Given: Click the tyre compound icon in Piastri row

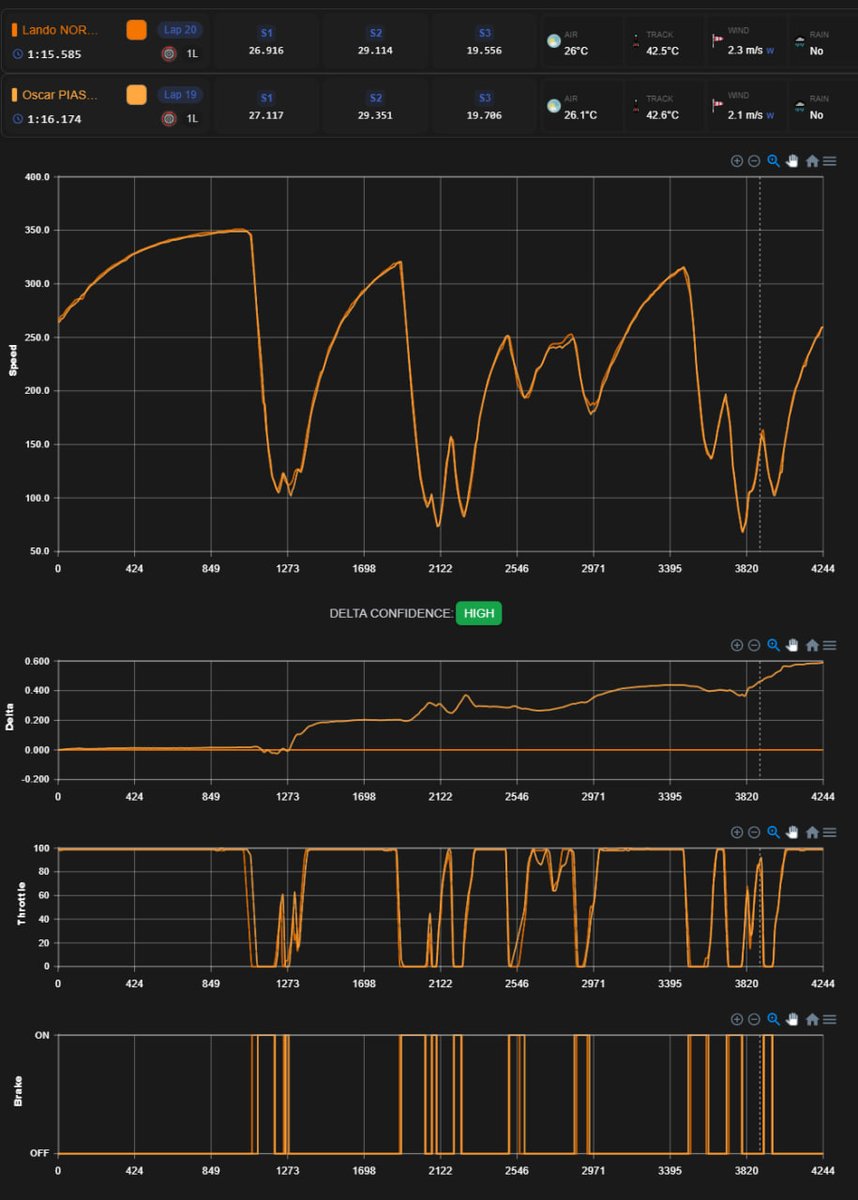Looking at the screenshot, I should click(169, 118).
